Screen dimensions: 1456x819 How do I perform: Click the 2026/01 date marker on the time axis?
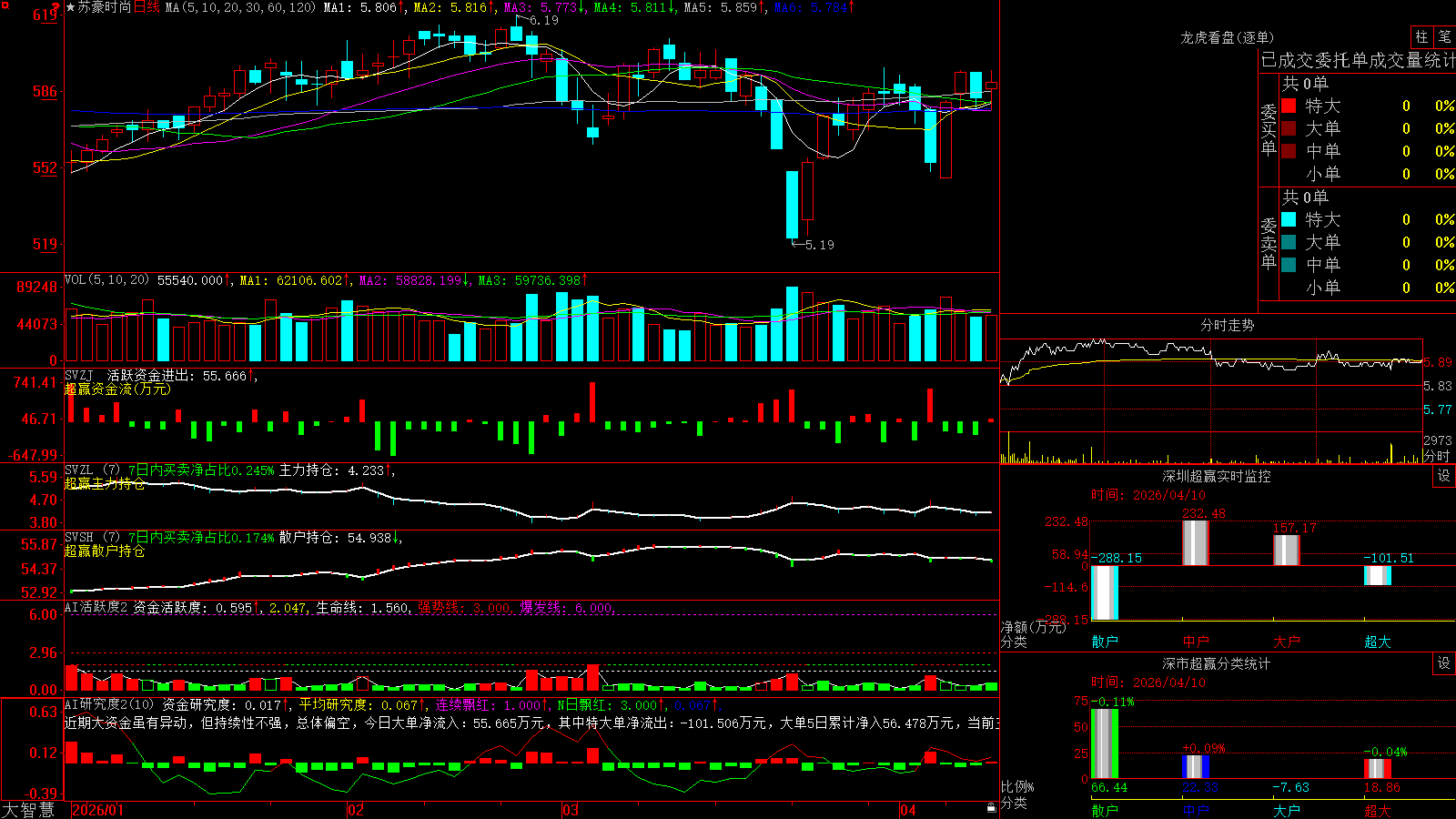[97, 810]
